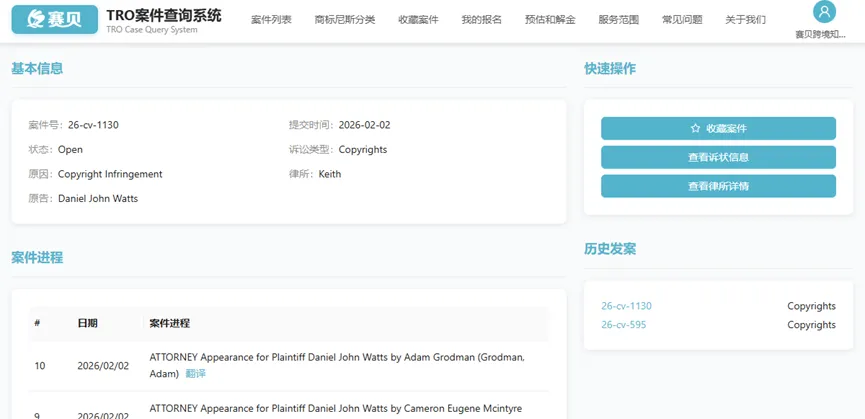This screenshot has height=419, width=865.
Task: Click 基本信息 section heading
Action: click(x=37, y=68)
